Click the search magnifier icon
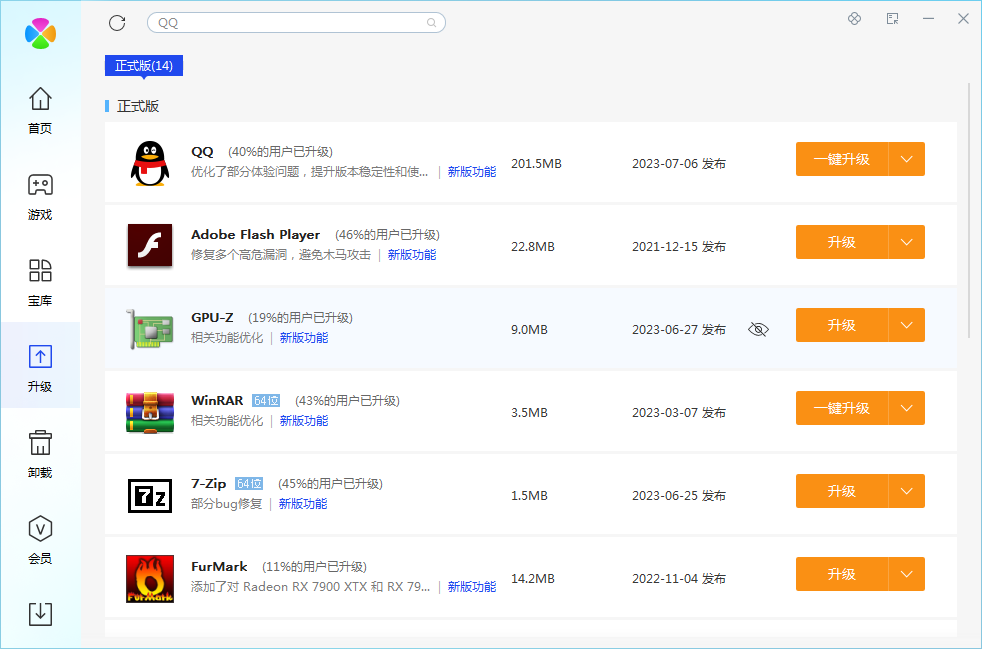 pyautogui.click(x=432, y=23)
